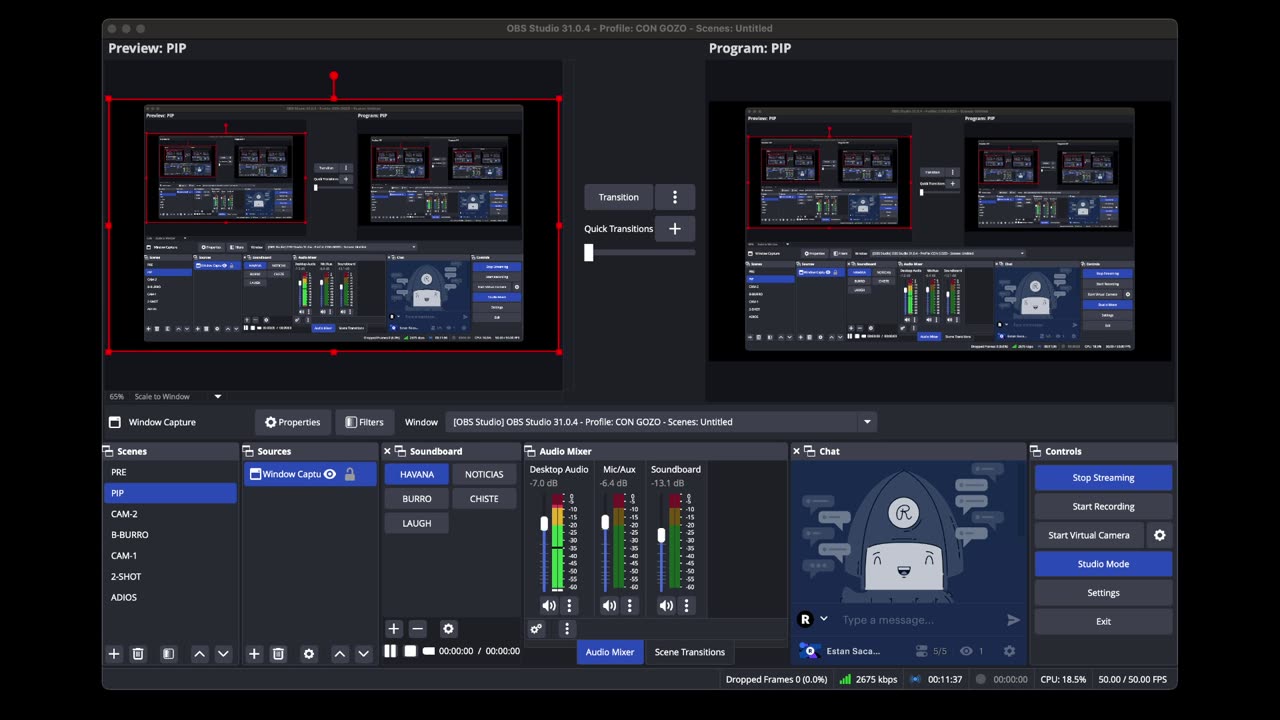Open preview scale dropdown arrow
This screenshot has height=720, width=1280.
(x=218, y=397)
